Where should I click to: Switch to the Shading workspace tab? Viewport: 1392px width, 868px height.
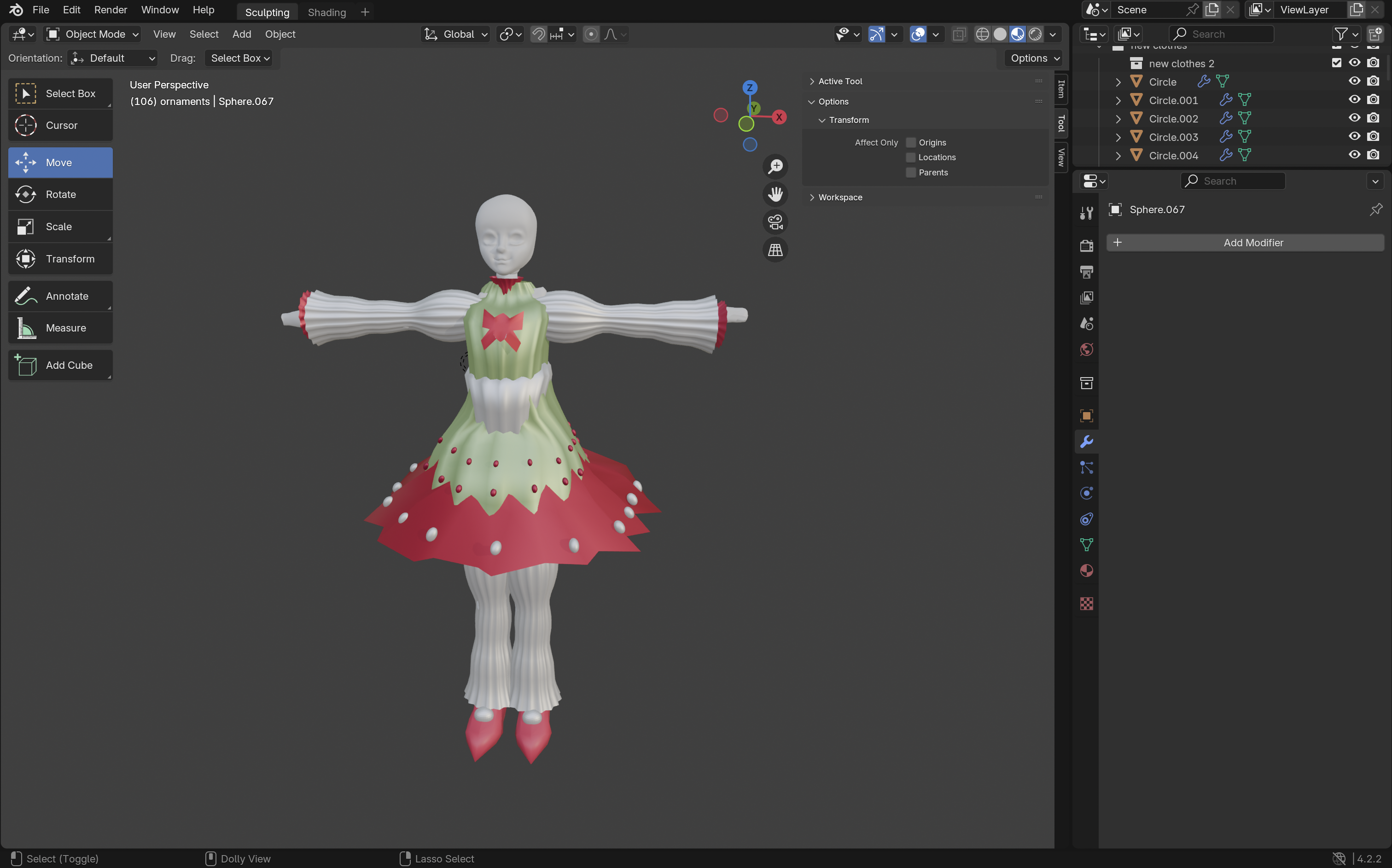326,12
